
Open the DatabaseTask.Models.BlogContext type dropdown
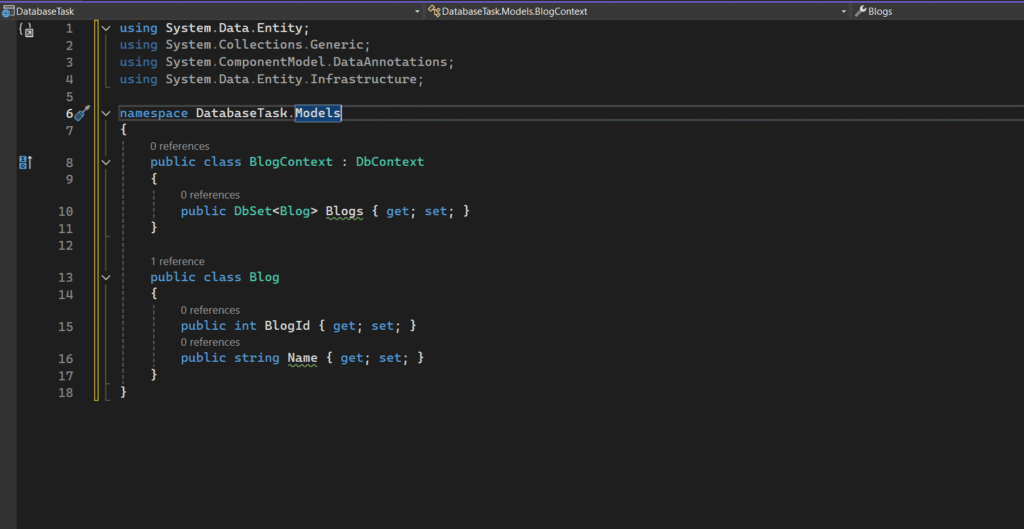(844, 11)
